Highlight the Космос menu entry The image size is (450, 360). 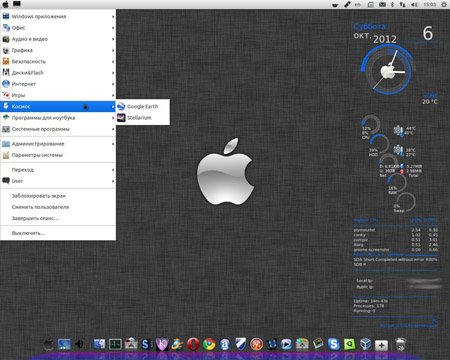pos(58,106)
